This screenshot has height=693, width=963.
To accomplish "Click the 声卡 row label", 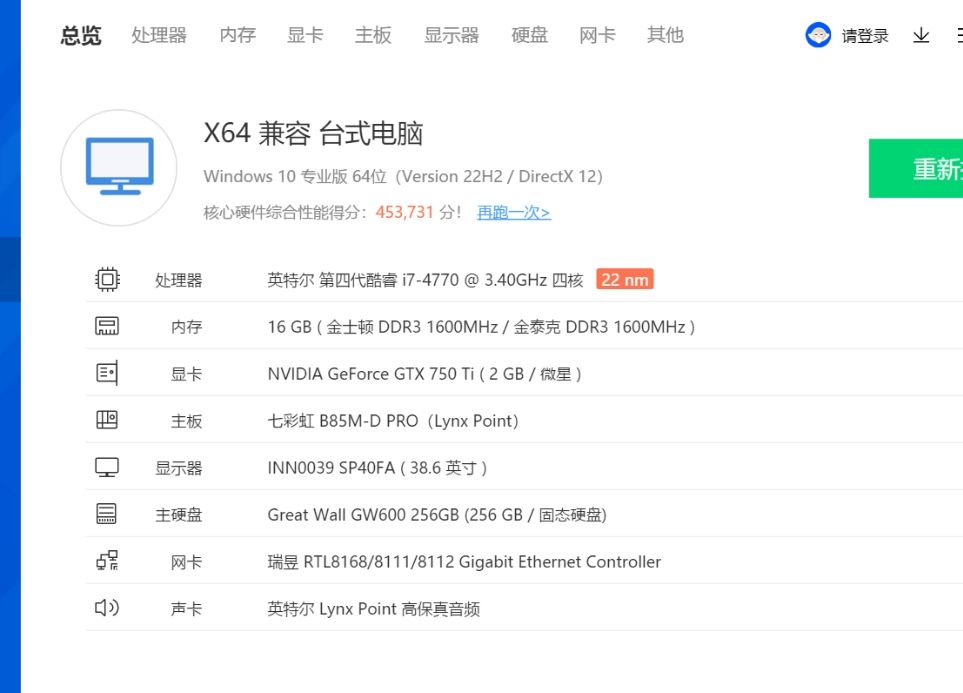I will click(x=187, y=609).
